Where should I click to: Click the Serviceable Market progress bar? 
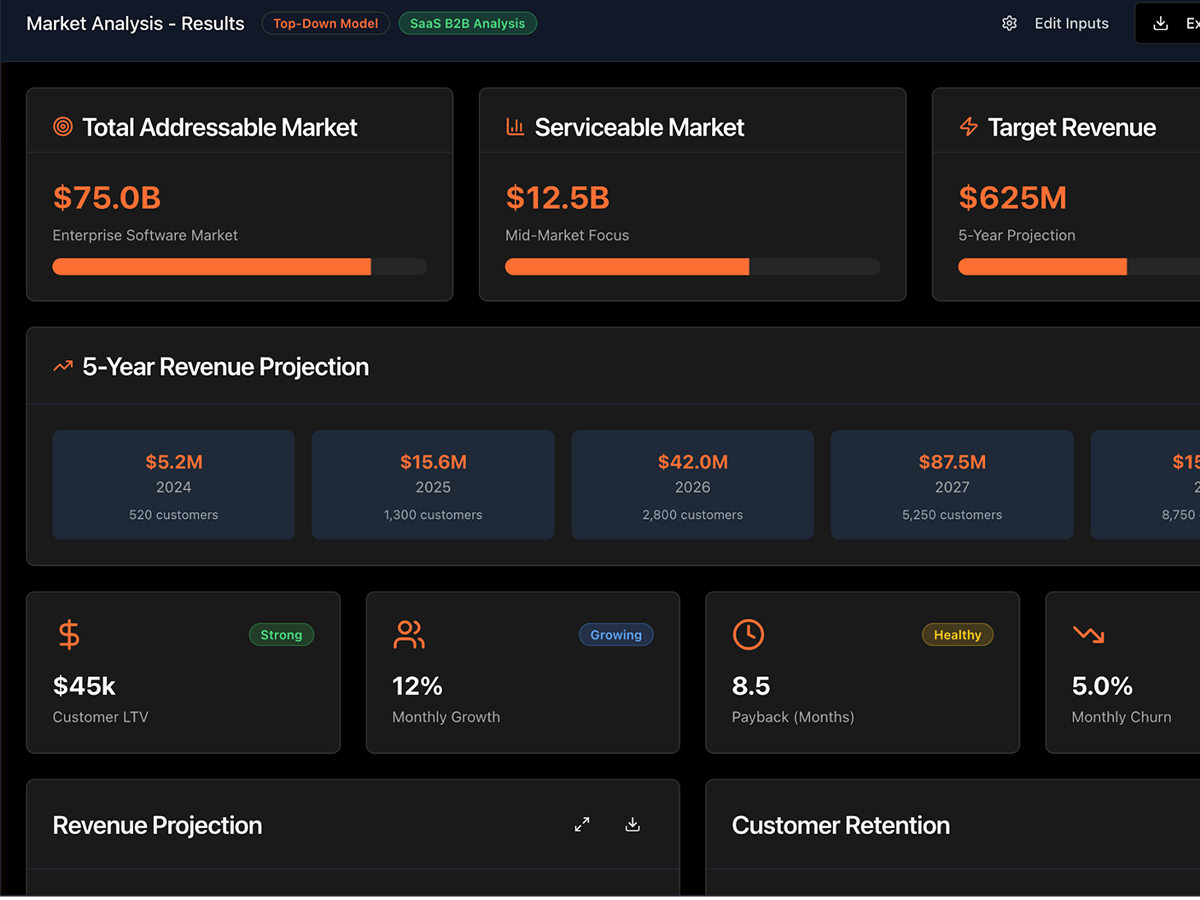tap(692, 267)
